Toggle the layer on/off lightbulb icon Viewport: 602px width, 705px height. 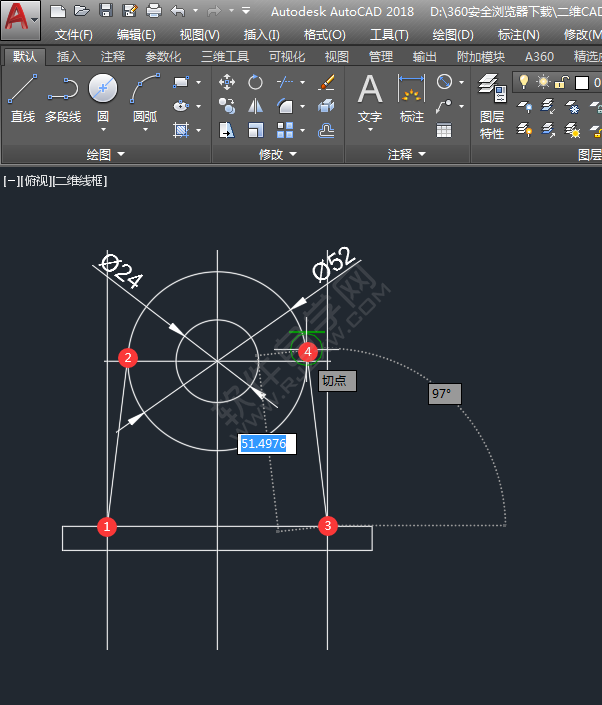click(x=522, y=82)
